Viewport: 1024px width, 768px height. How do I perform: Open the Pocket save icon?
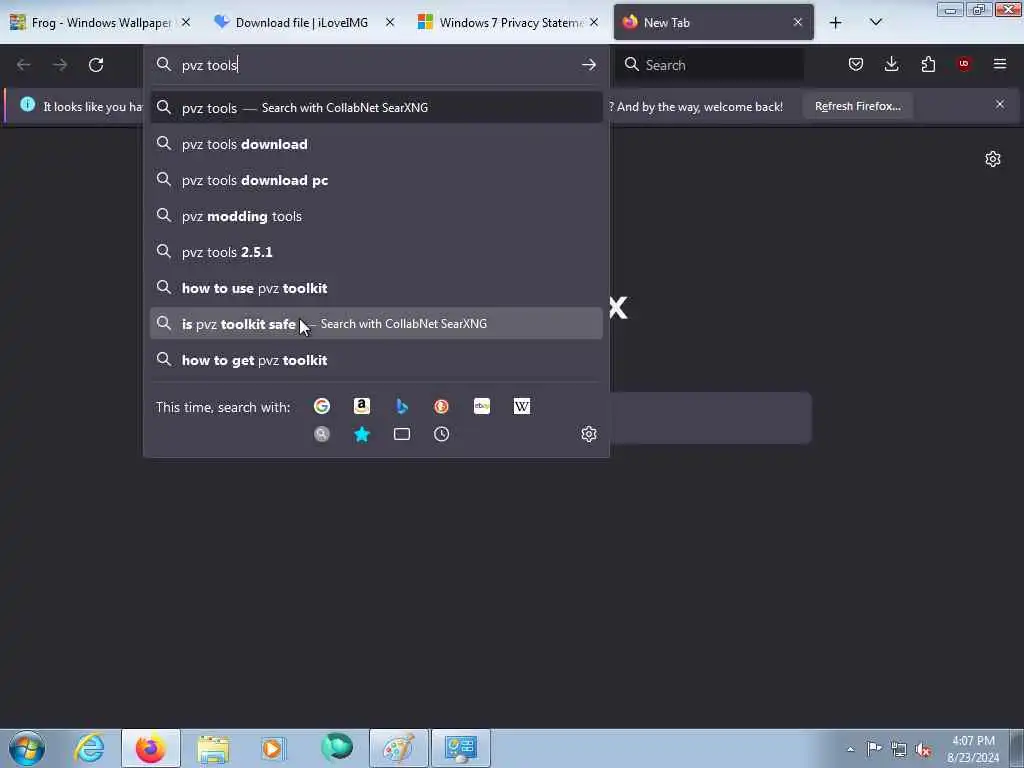856,64
